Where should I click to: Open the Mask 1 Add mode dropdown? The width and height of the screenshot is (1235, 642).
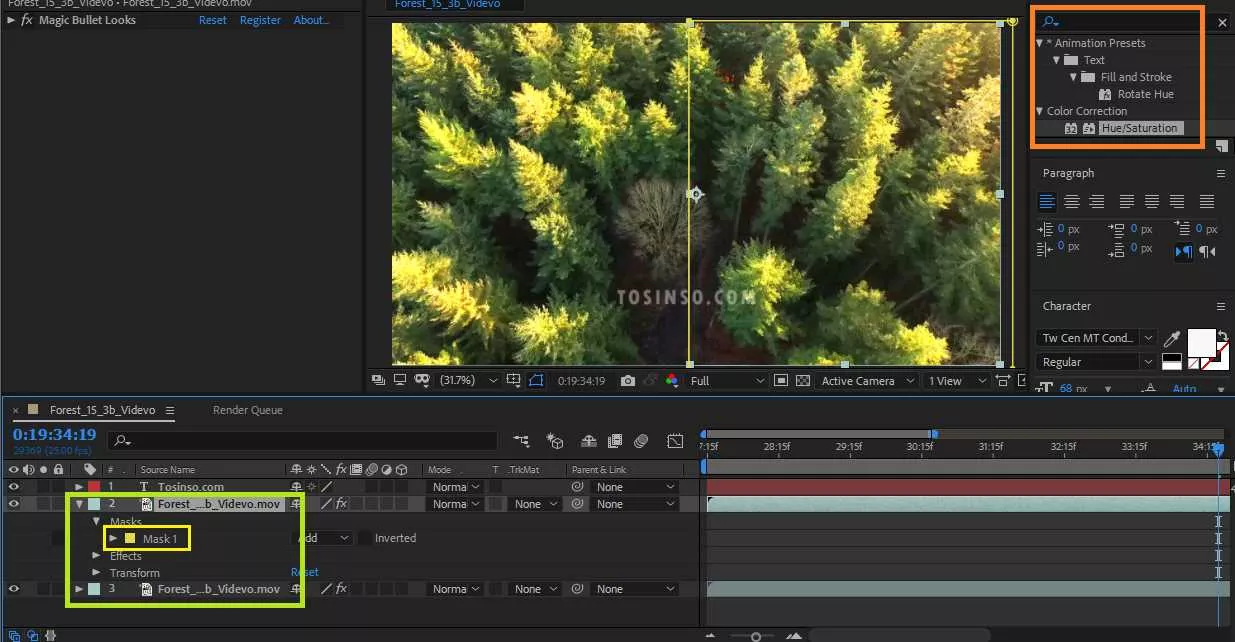(323, 538)
